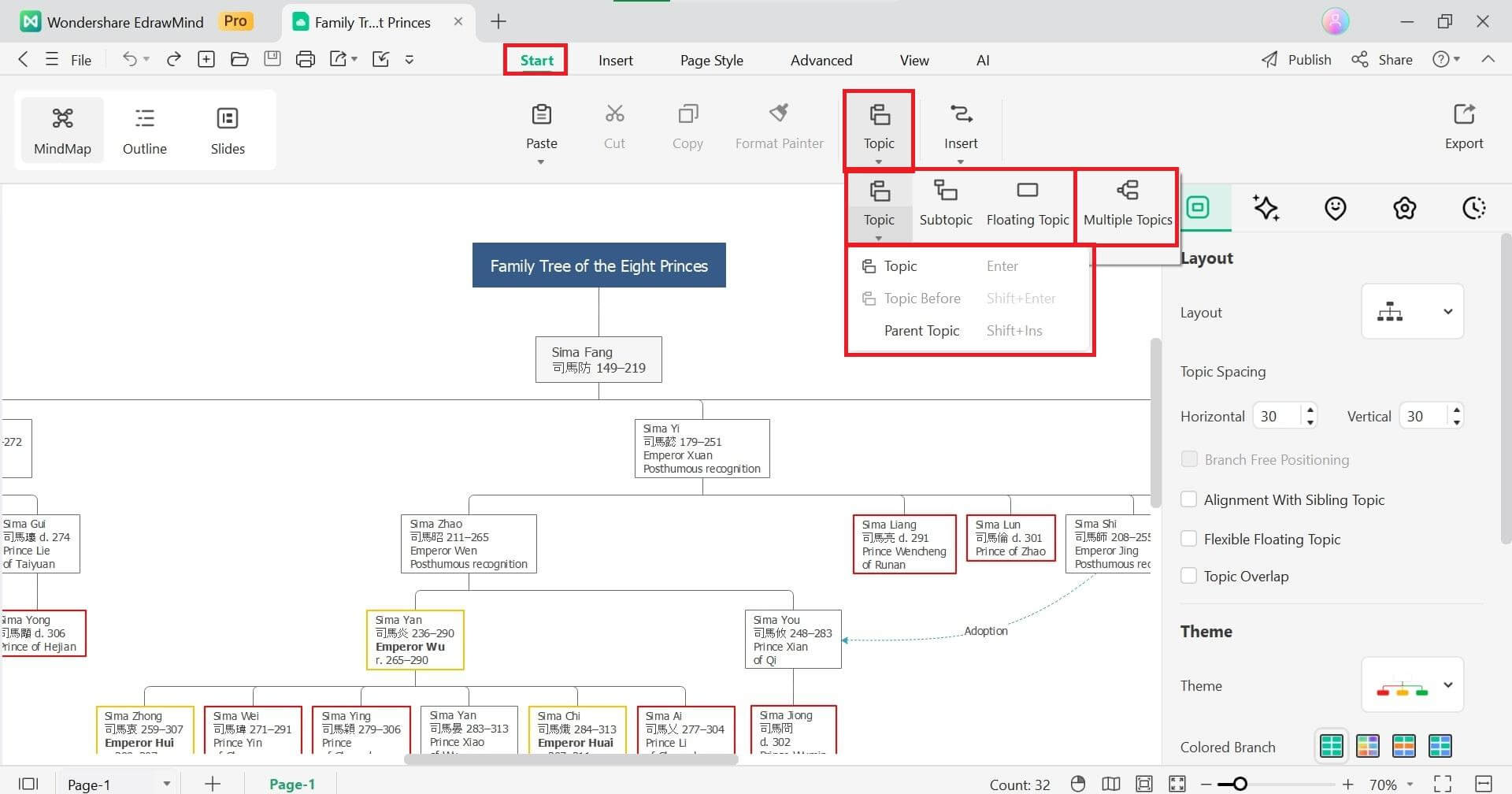Open the zoom percentage dropdown

(1410, 785)
